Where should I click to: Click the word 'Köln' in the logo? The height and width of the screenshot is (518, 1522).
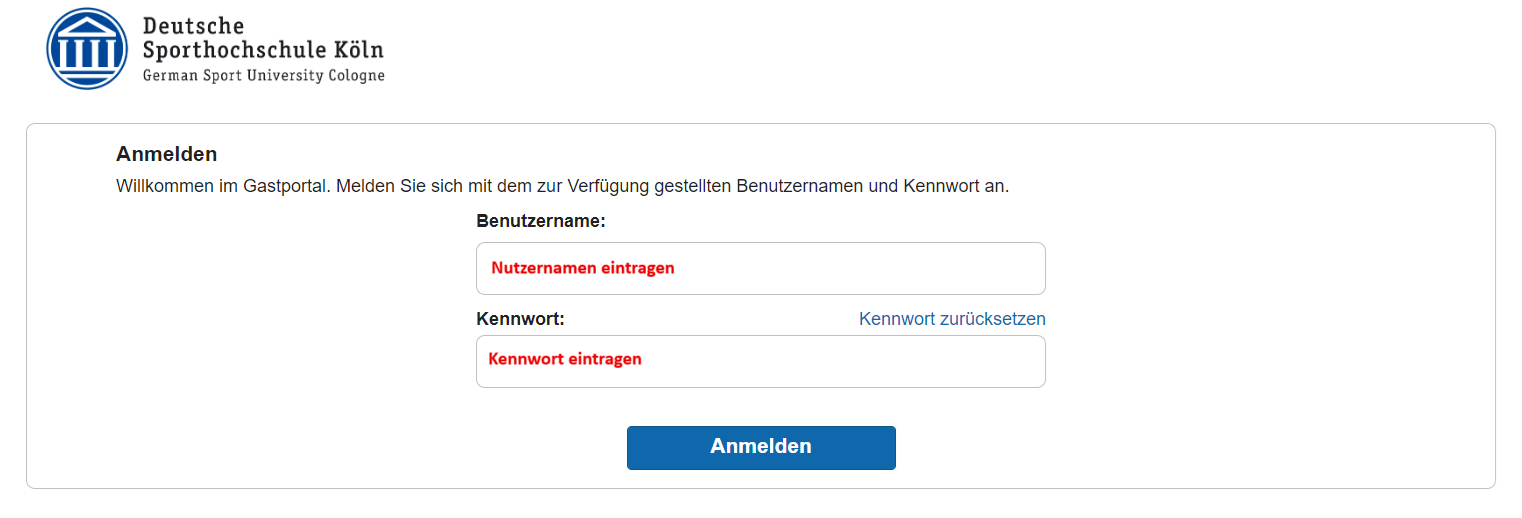coord(358,49)
